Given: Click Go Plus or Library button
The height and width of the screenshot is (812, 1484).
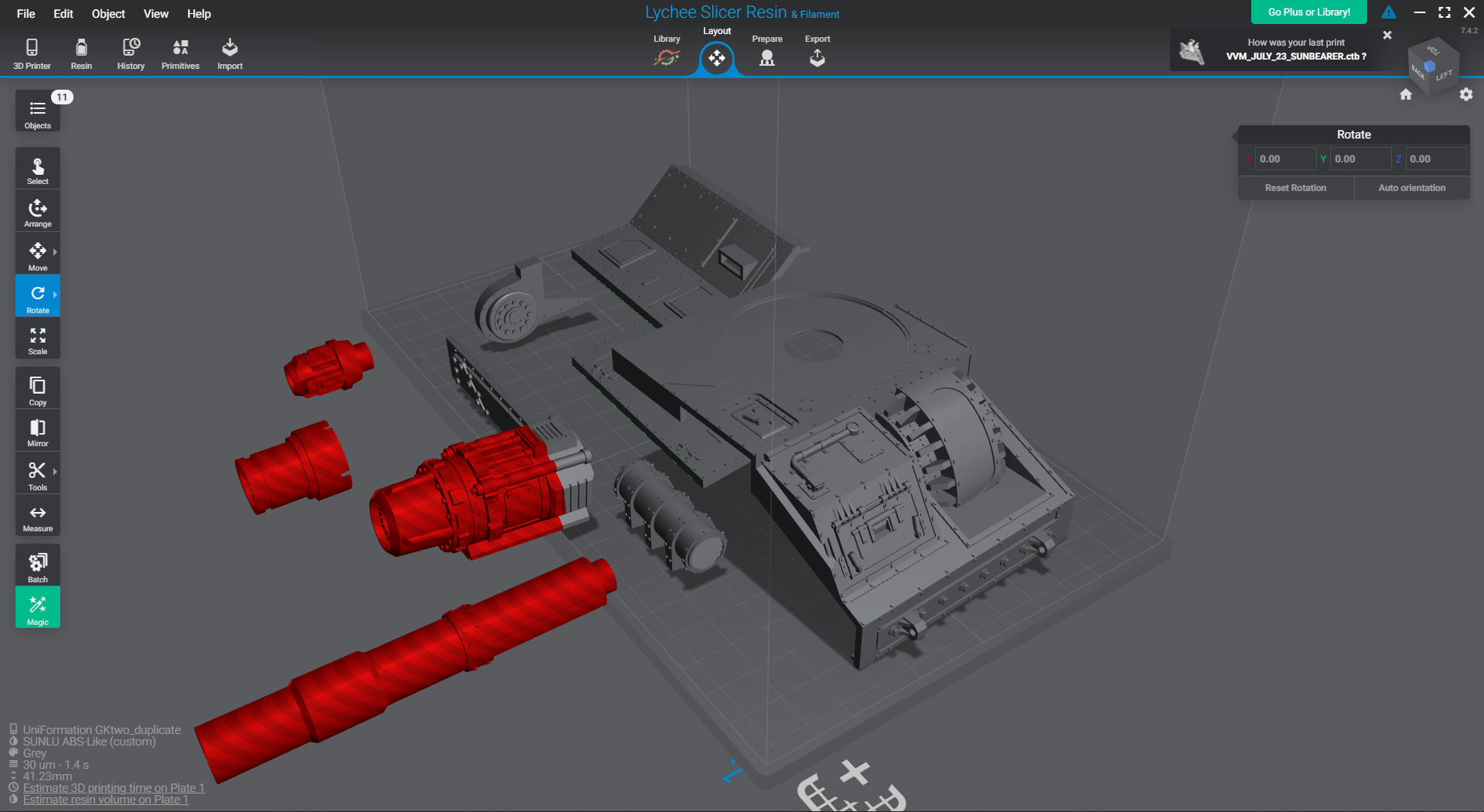Looking at the screenshot, I should [1309, 12].
